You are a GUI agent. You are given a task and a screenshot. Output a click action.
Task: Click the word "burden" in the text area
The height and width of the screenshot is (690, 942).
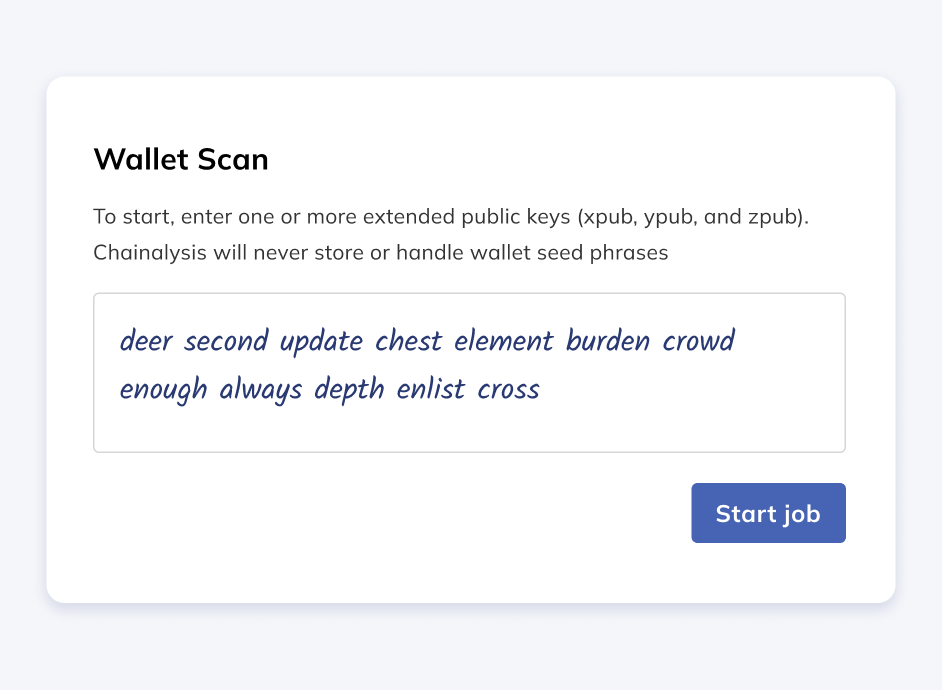point(608,341)
